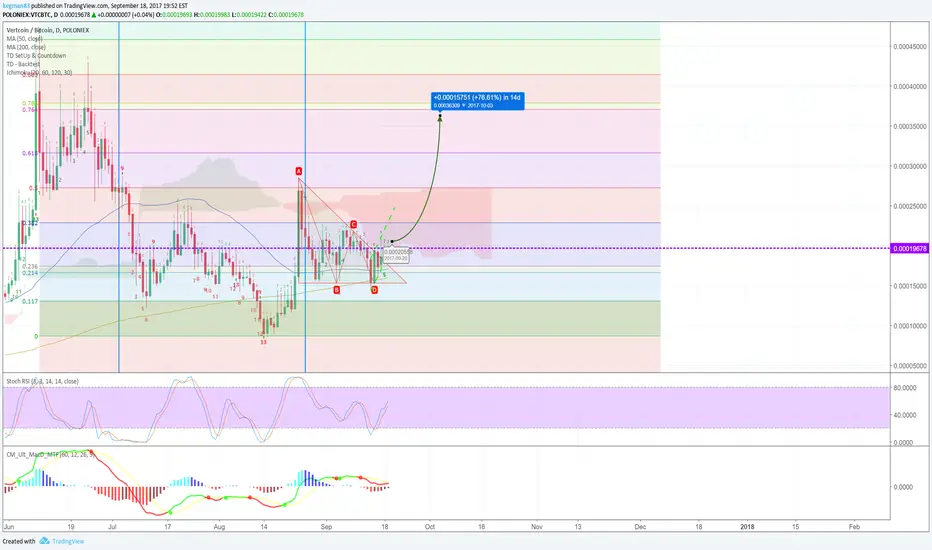Click the 0.00015000 price axis value
932x550 pixels.
910,286
